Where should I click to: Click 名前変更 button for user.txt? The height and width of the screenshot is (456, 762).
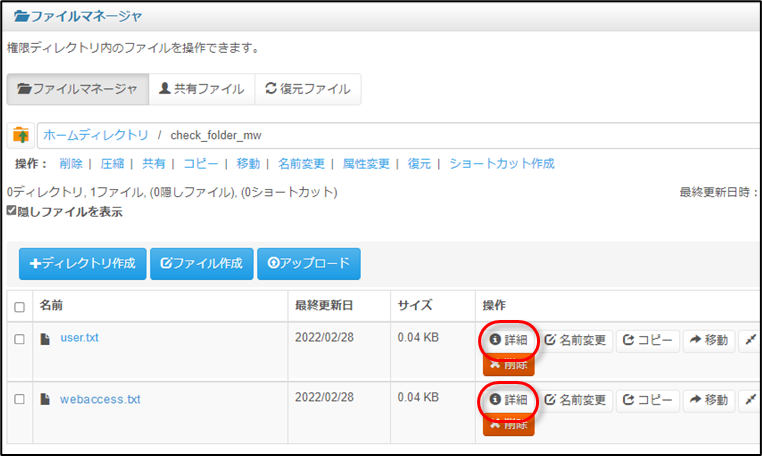tap(576, 340)
